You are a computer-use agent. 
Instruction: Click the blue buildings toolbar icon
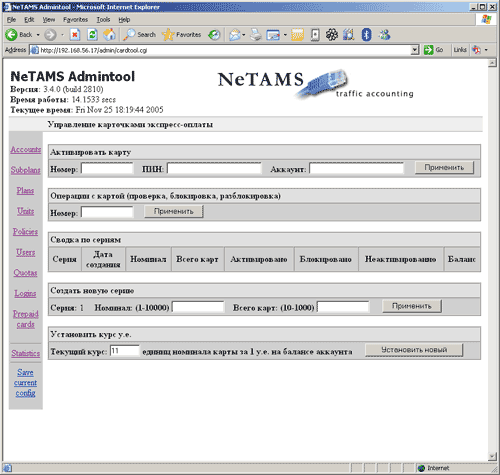click(349, 35)
